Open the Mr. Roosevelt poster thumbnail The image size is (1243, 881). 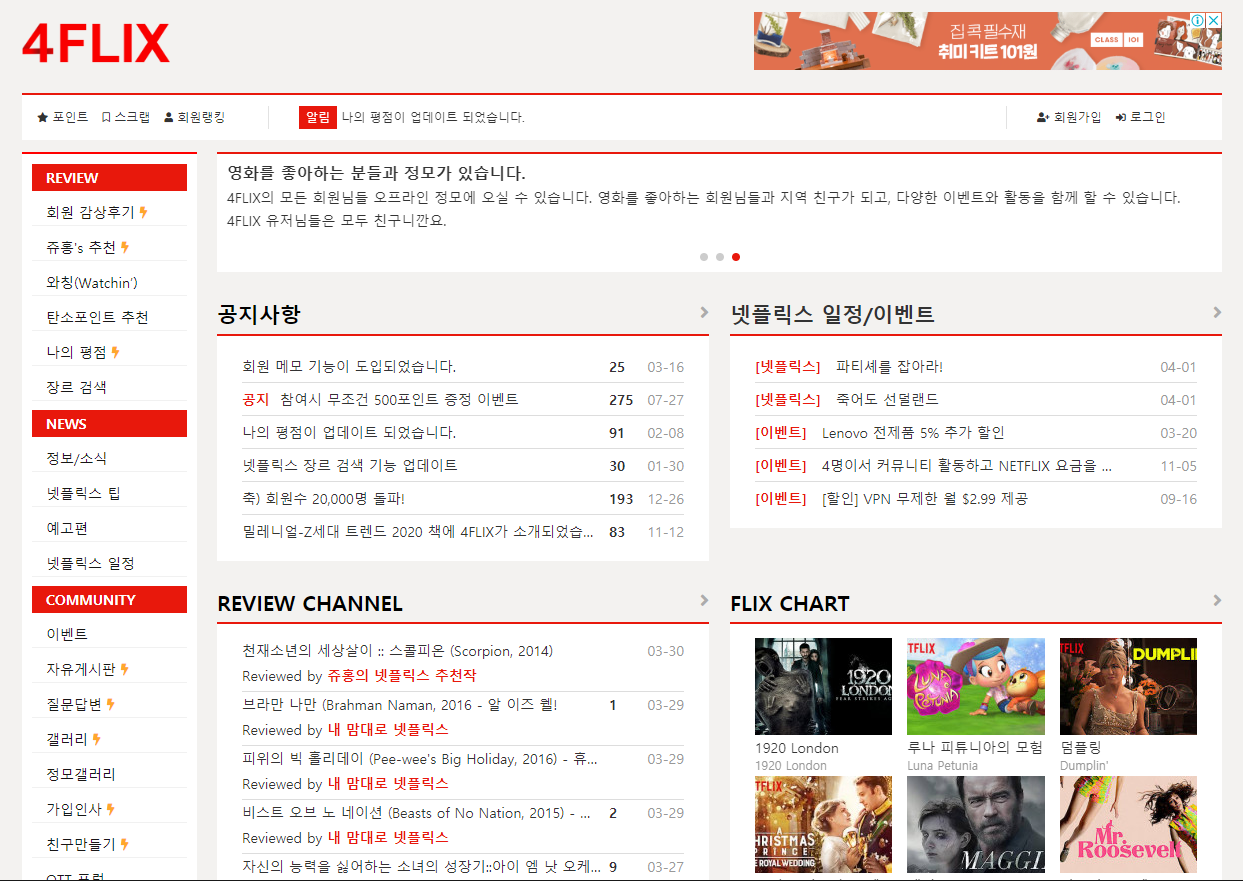point(1128,825)
